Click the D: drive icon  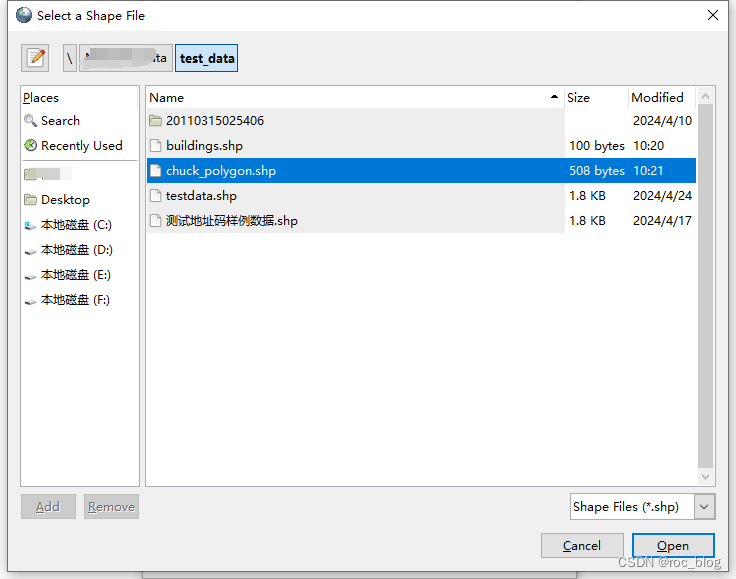31,251
